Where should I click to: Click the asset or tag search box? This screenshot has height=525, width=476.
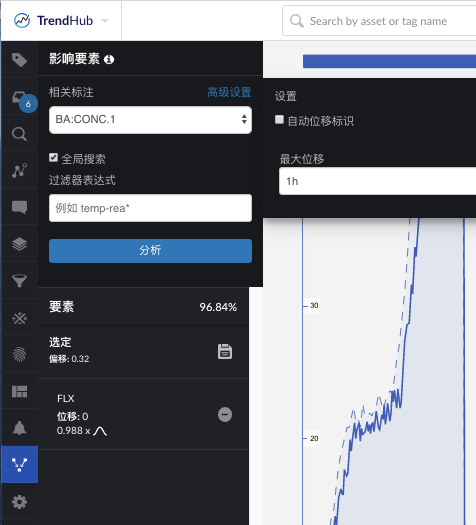(x=379, y=21)
